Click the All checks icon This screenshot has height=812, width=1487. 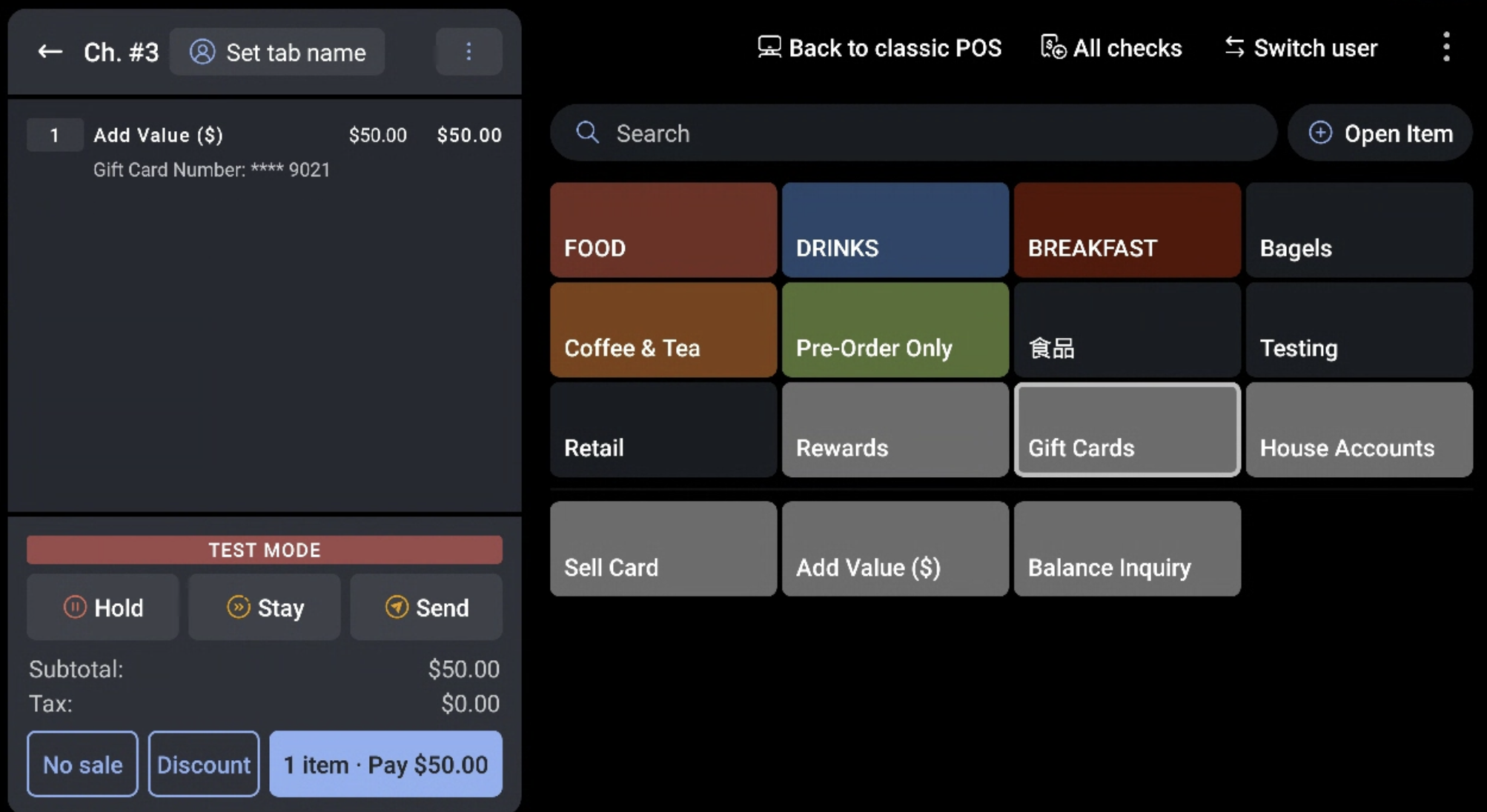pos(1053,47)
